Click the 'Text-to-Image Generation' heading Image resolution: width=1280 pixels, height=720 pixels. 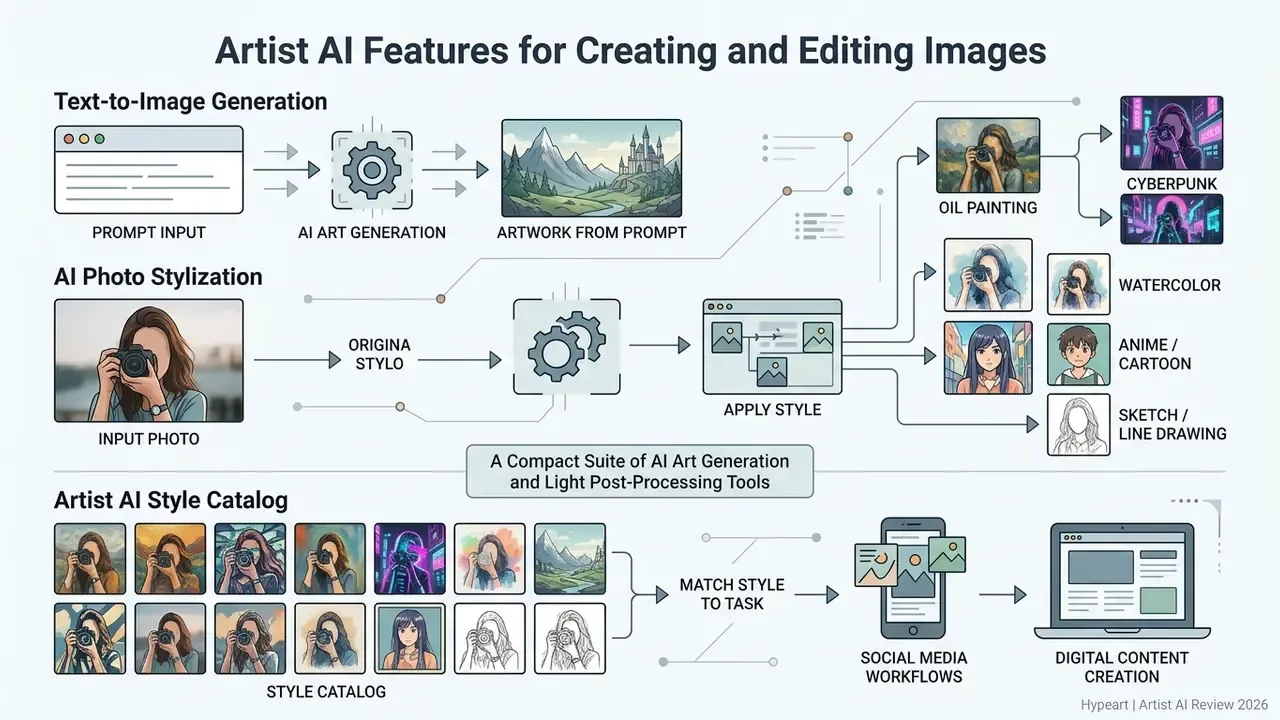[x=191, y=101]
